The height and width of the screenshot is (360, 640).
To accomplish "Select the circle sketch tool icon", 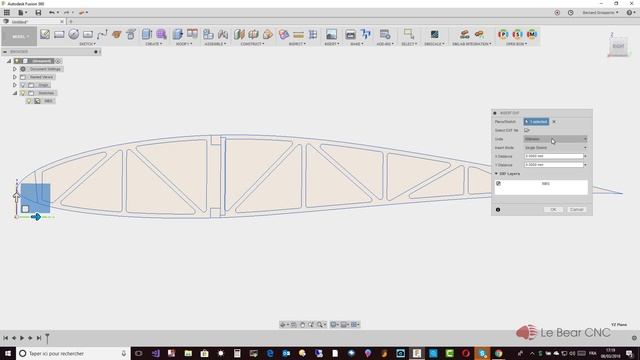I will 73,34.
